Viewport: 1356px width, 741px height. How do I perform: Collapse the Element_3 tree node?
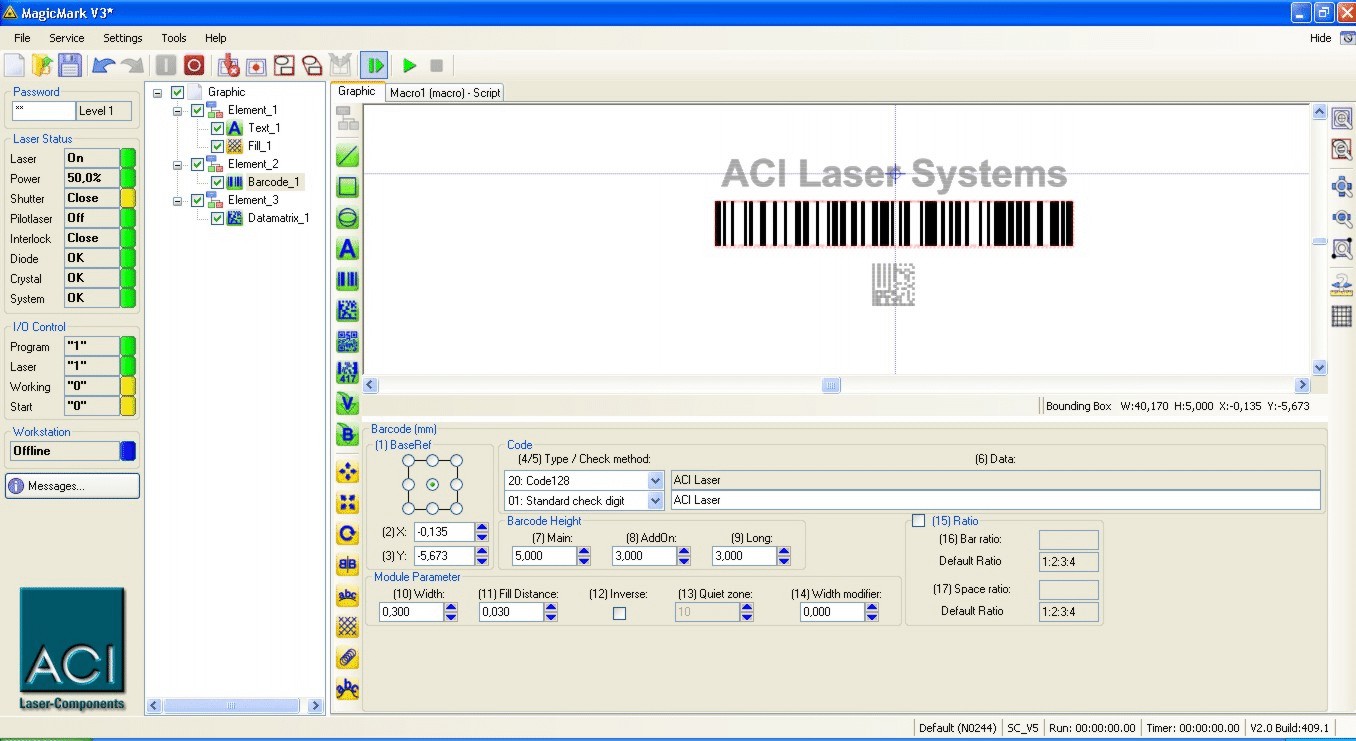pyautogui.click(x=178, y=200)
